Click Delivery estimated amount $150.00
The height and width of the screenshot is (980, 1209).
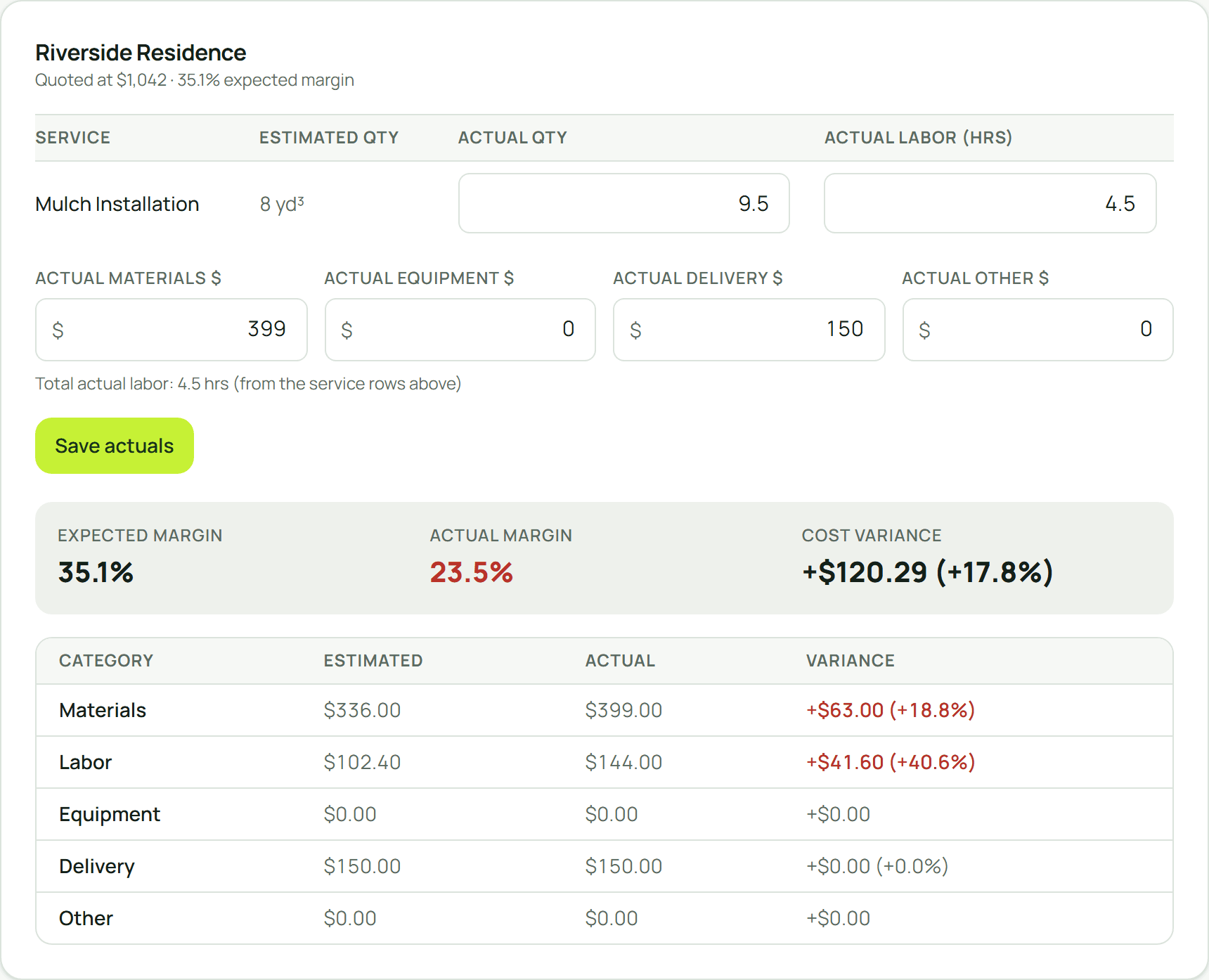pyautogui.click(x=362, y=866)
